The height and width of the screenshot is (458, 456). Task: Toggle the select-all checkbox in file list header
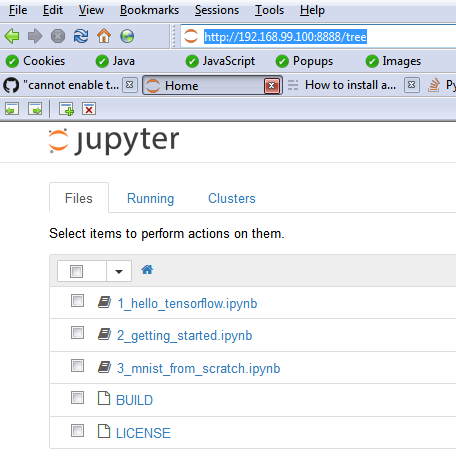76,271
